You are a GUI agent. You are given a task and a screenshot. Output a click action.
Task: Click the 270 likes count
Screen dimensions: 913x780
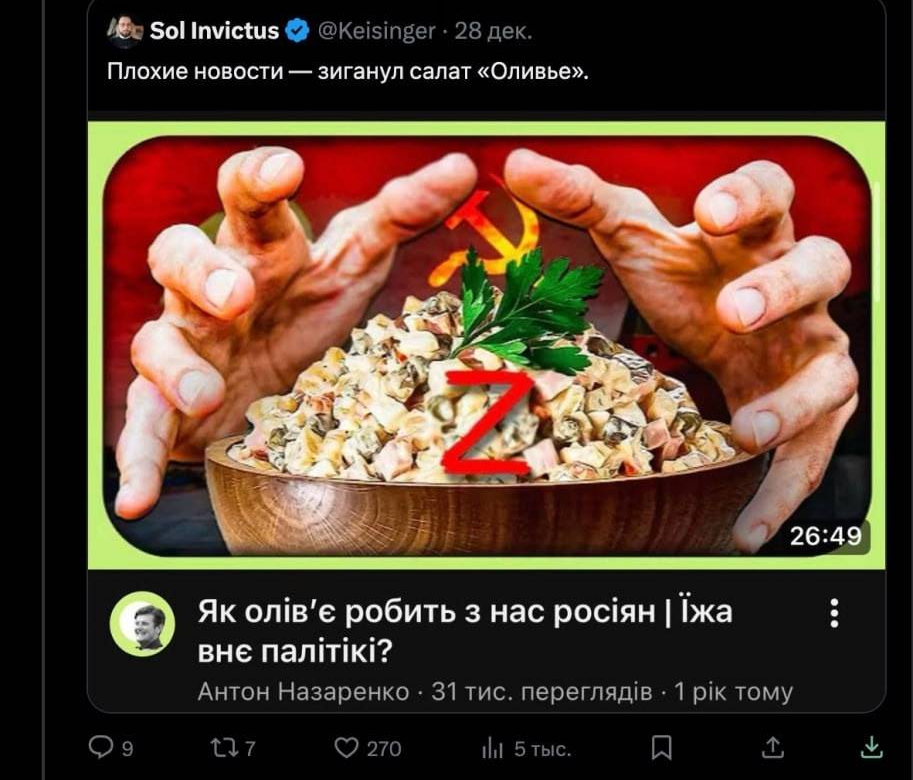pos(384,749)
